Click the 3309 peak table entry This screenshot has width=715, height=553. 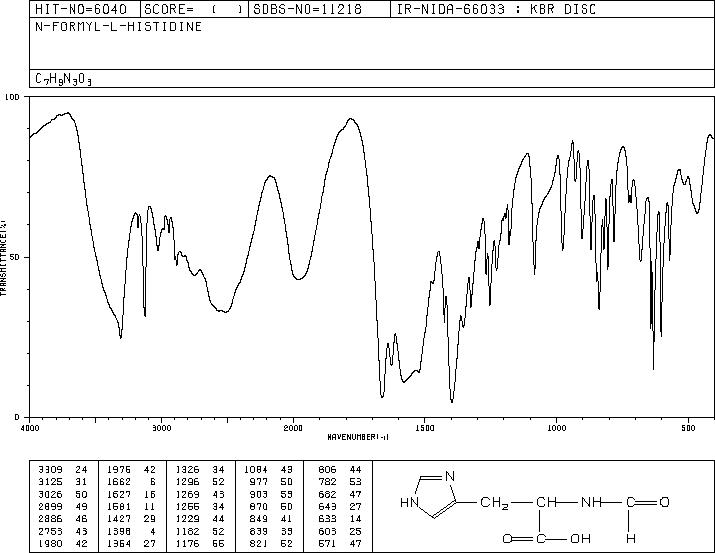[62, 470]
